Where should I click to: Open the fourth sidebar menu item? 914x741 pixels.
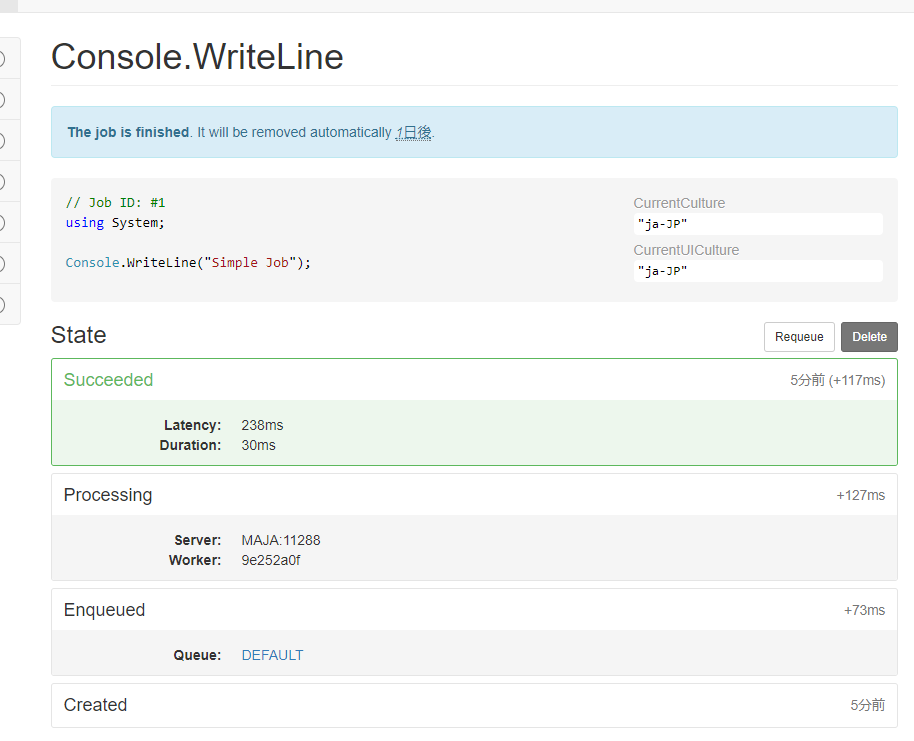pyautogui.click(x=8, y=182)
